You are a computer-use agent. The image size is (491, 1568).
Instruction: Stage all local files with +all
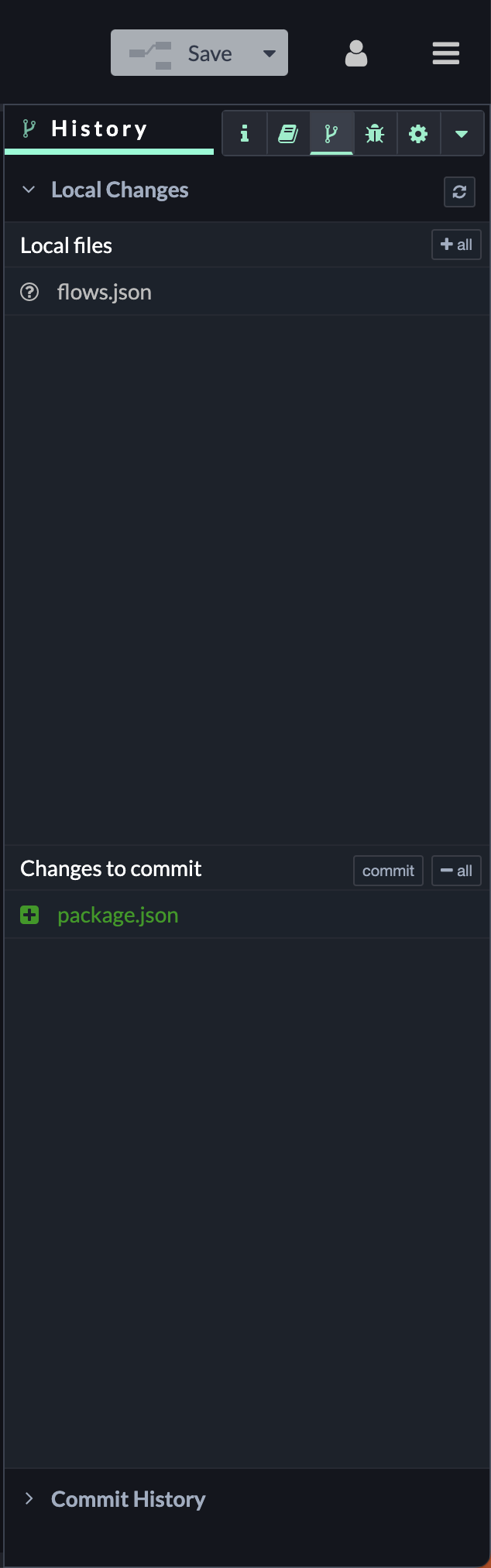tap(456, 245)
